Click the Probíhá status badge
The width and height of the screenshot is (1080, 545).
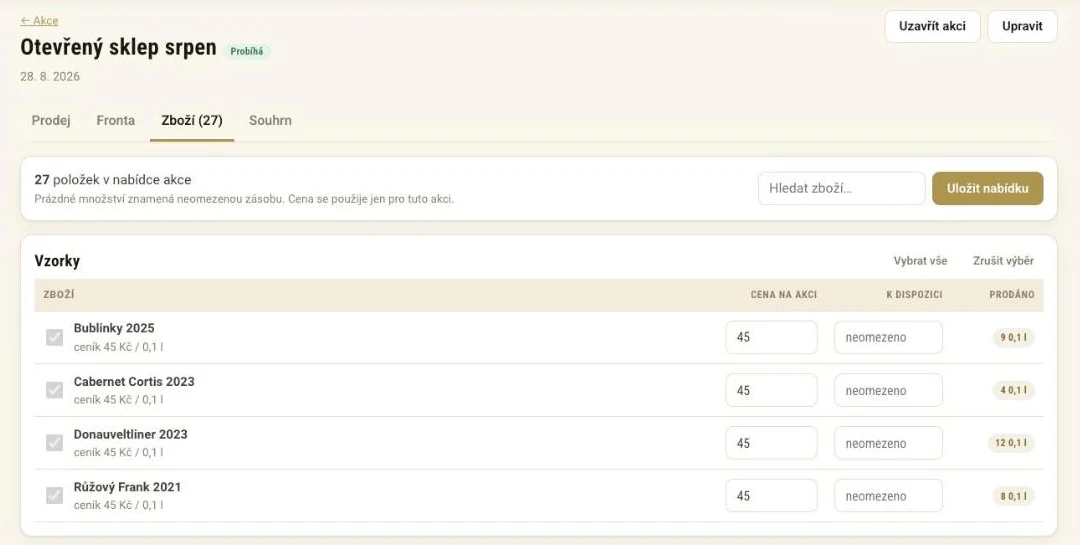[247, 51]
